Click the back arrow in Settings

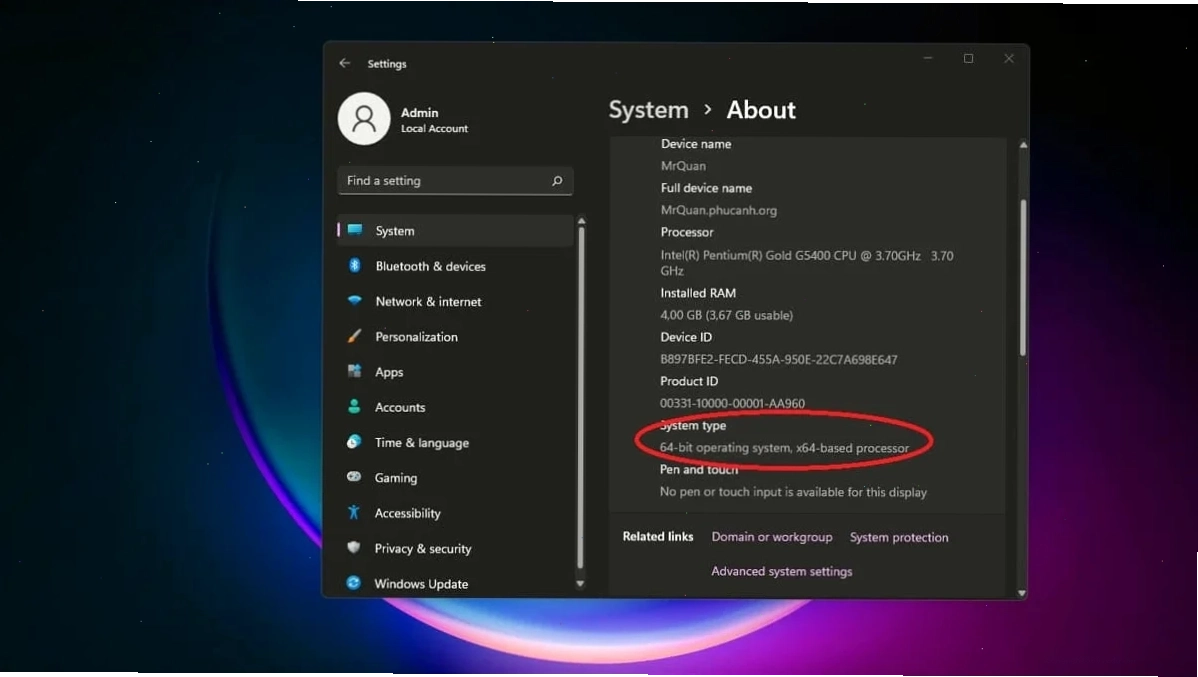pyautogui.click(x=345, y=63)
